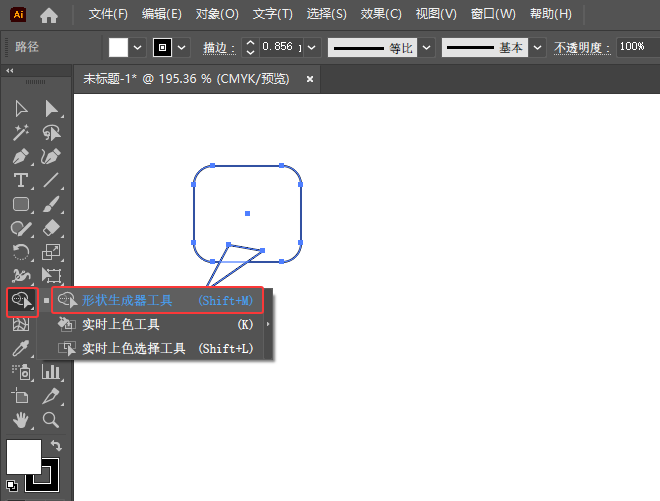The image size is (660, 501).
Task: Swap fill and stroke colors
Action: [x=56, y=445]
